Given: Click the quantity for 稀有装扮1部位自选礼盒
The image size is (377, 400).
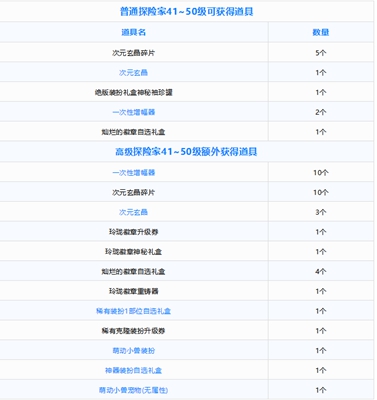Looking at the screenshot, I should [321, 311].
